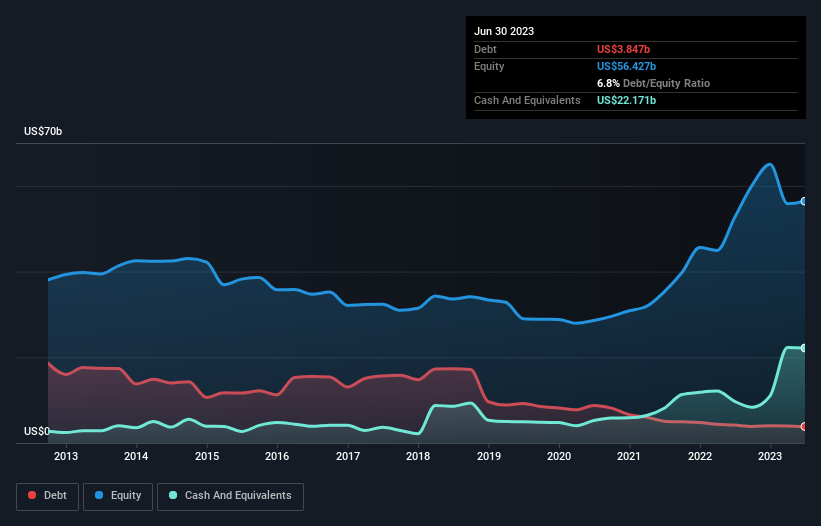Viewport: 821px width, 526px height.
Task: Click the 2019 x-axis label
Action: 489,456
